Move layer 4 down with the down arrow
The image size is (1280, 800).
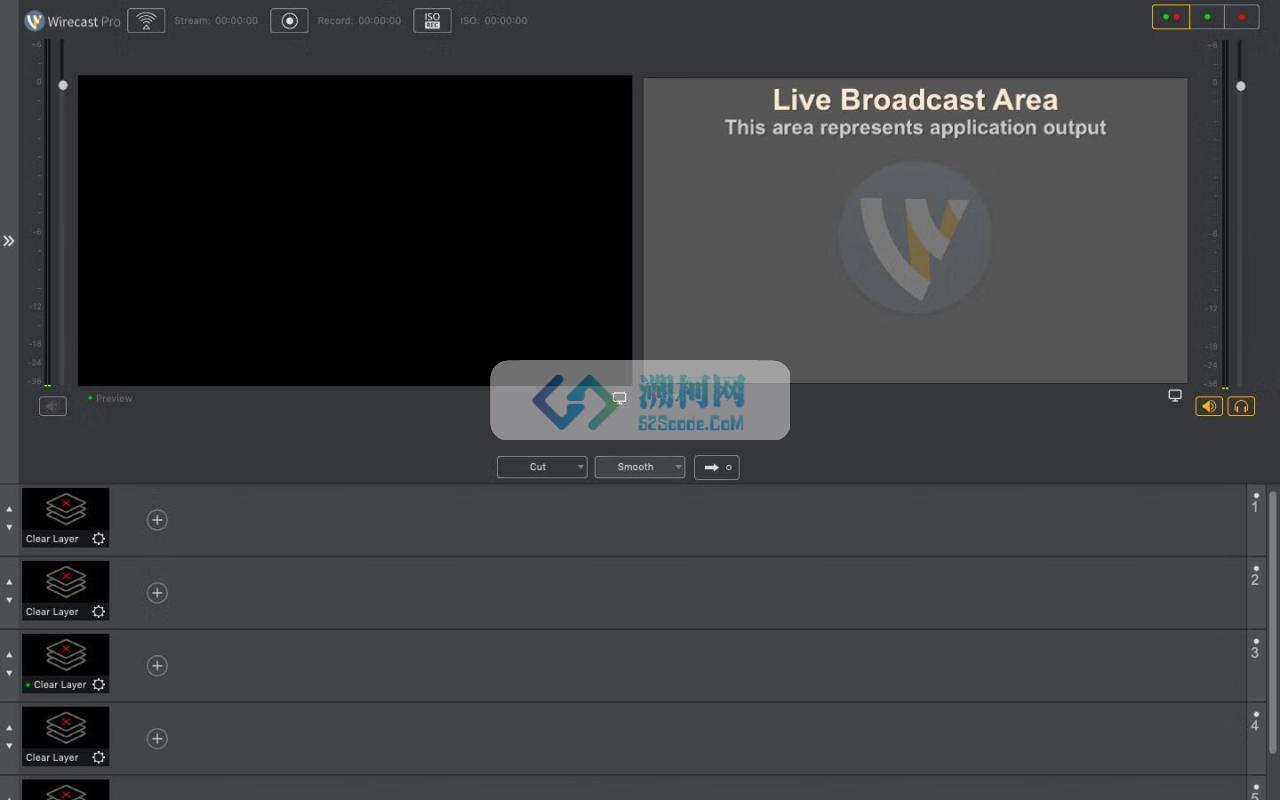point(9,746)
